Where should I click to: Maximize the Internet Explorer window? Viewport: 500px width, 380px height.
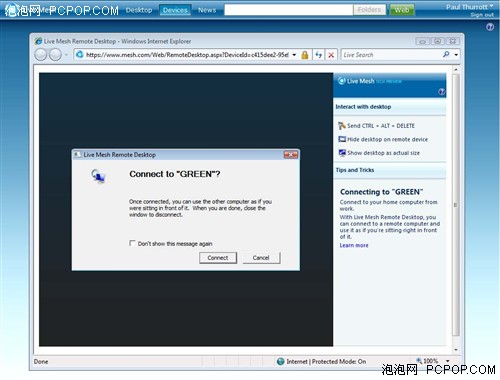tap(438, 41)
